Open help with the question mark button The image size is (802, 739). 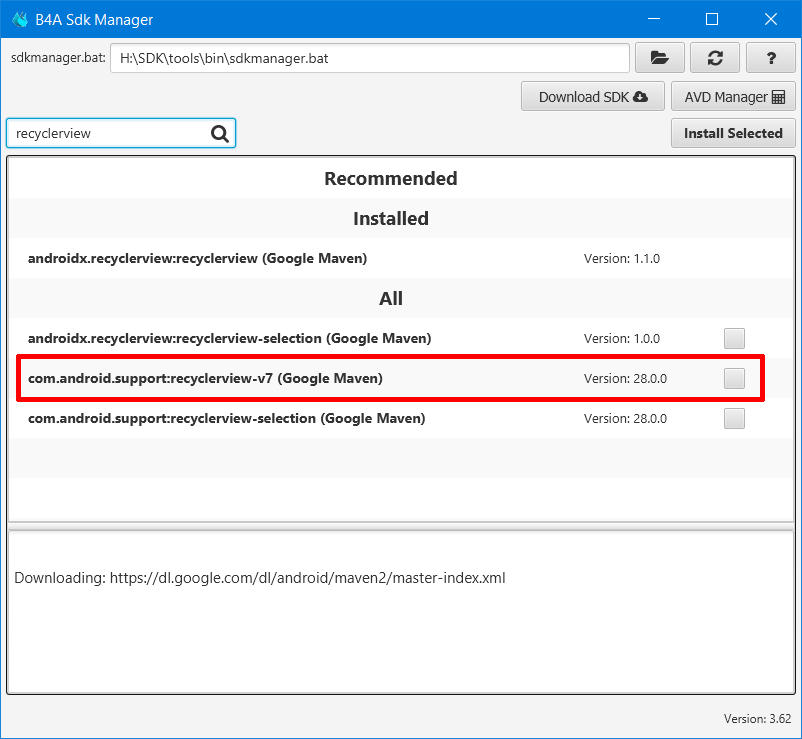tap(771, 58)
